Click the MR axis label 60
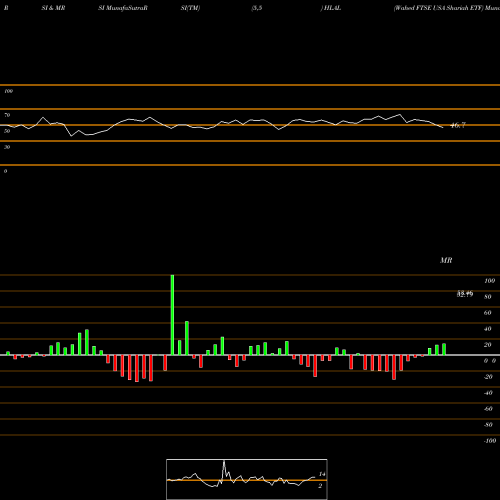500x500 pixels. tap(488, 313)
